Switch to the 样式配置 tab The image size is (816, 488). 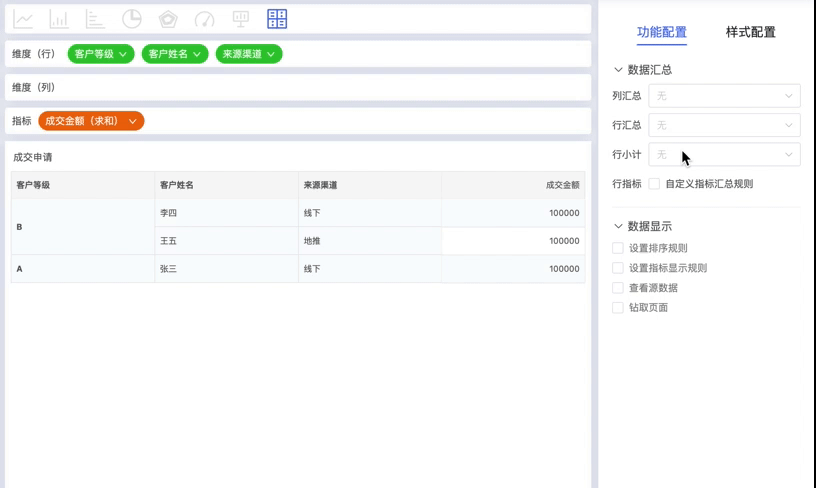tap(750, 32)
